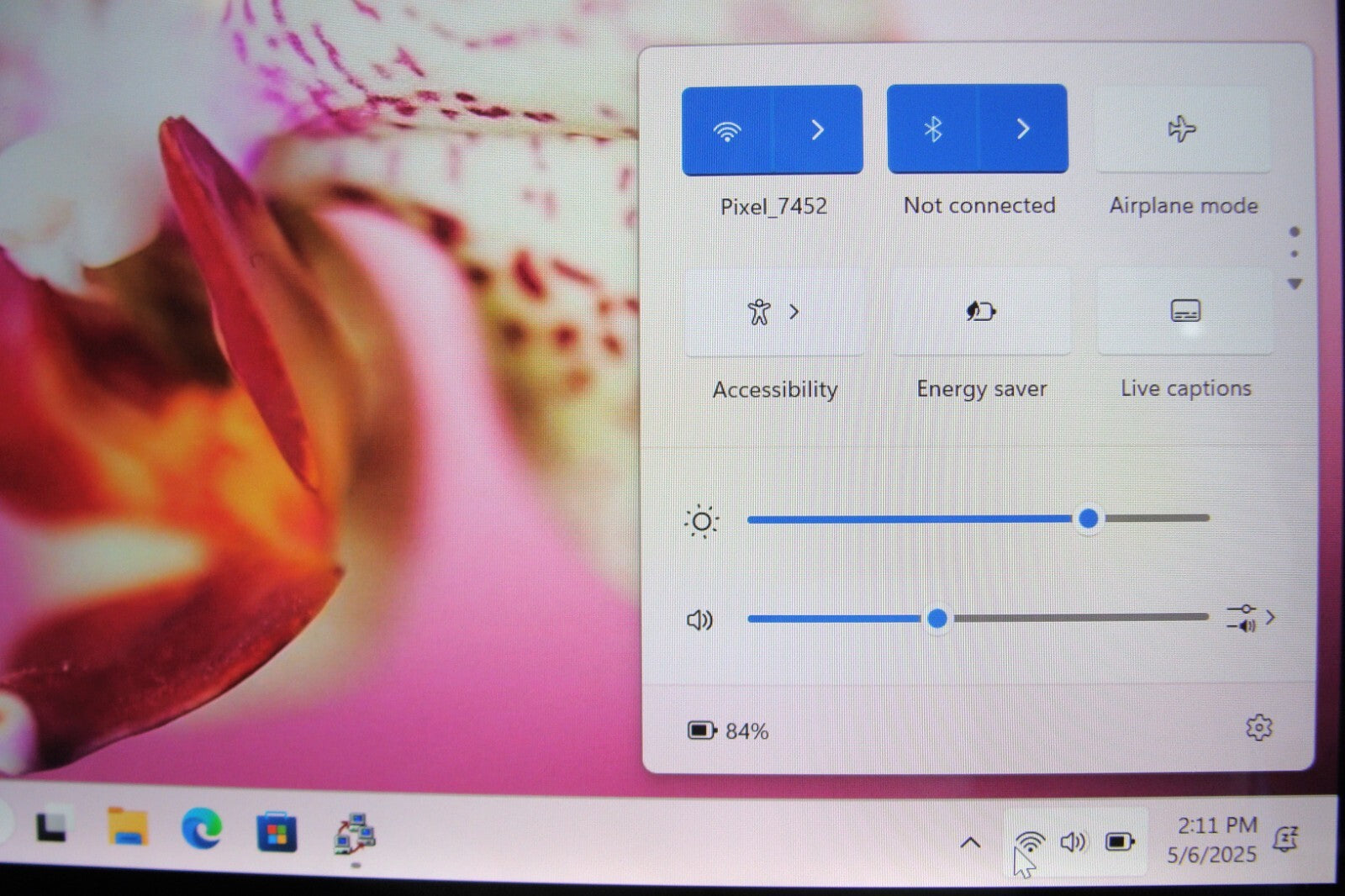Click the 84% battery indicator
This screenshot has height=896, width=1345.
(x=728, y=731)
